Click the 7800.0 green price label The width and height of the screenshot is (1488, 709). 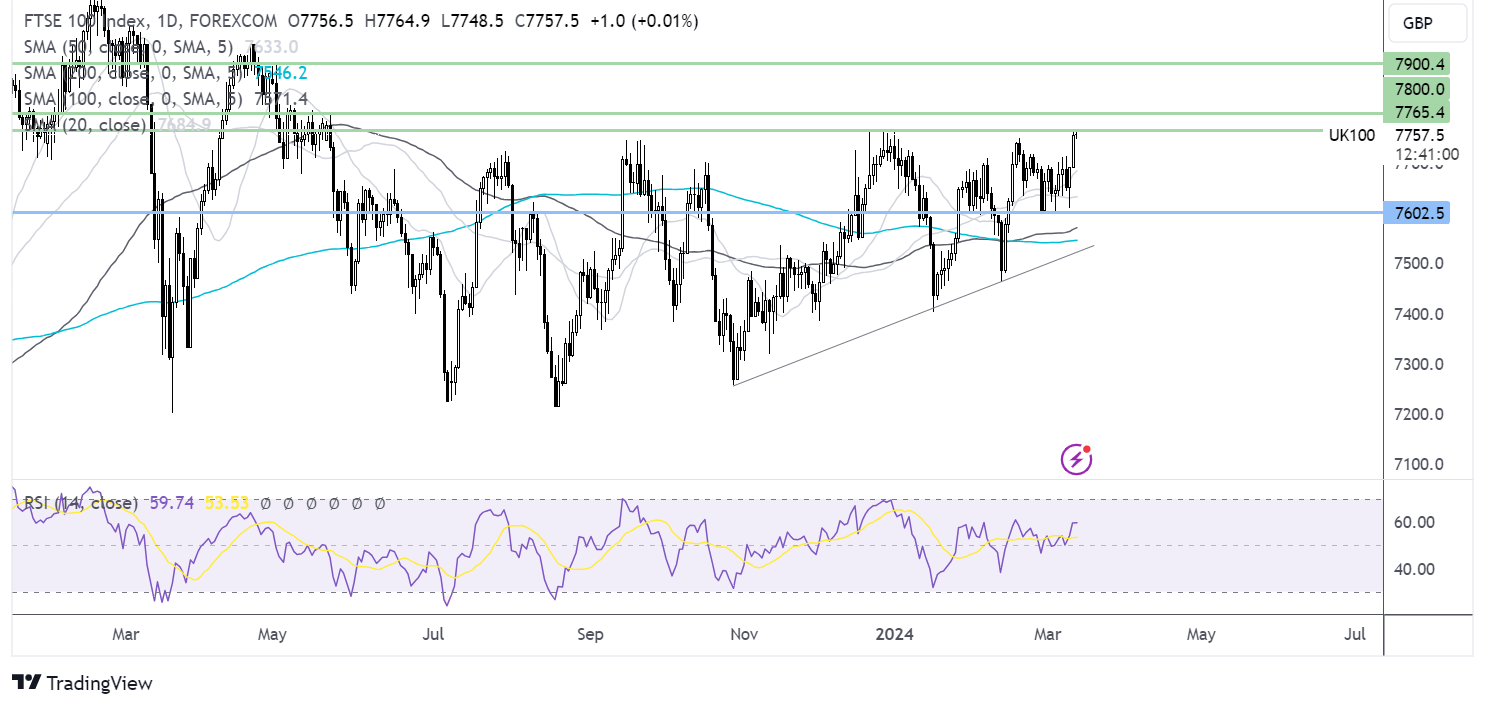1416,89
